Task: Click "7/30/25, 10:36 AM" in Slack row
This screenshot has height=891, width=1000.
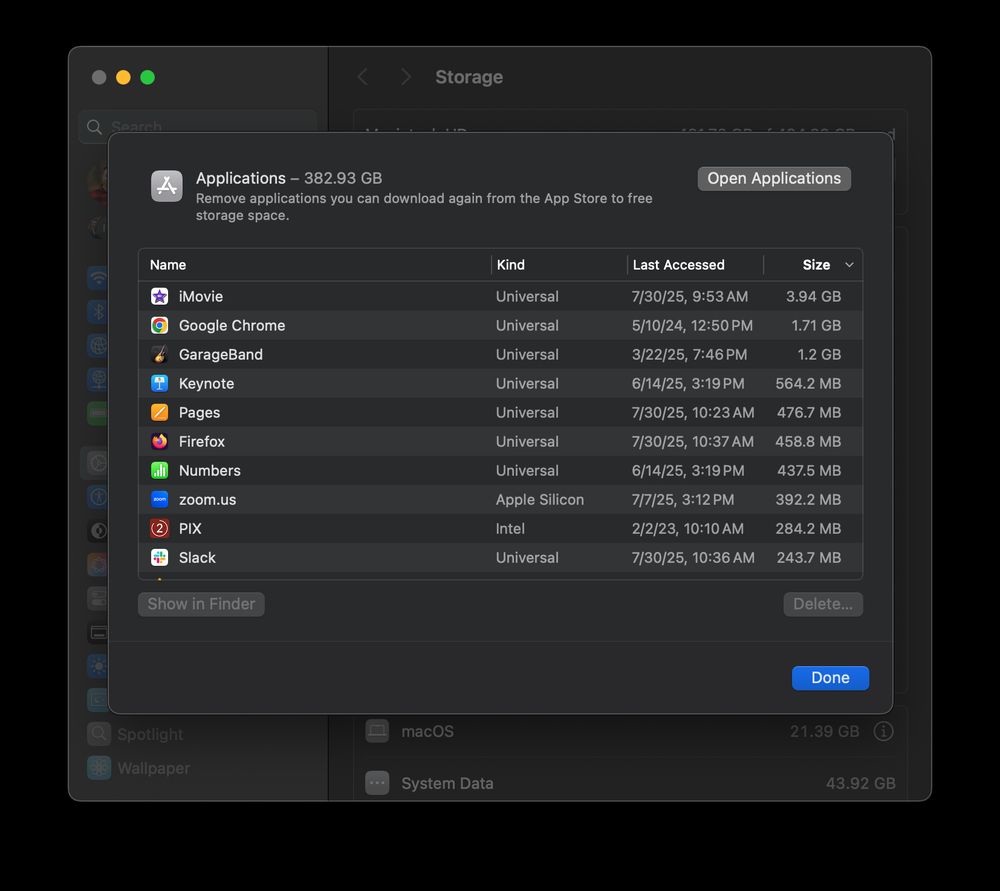Action: tap(693, 557)
